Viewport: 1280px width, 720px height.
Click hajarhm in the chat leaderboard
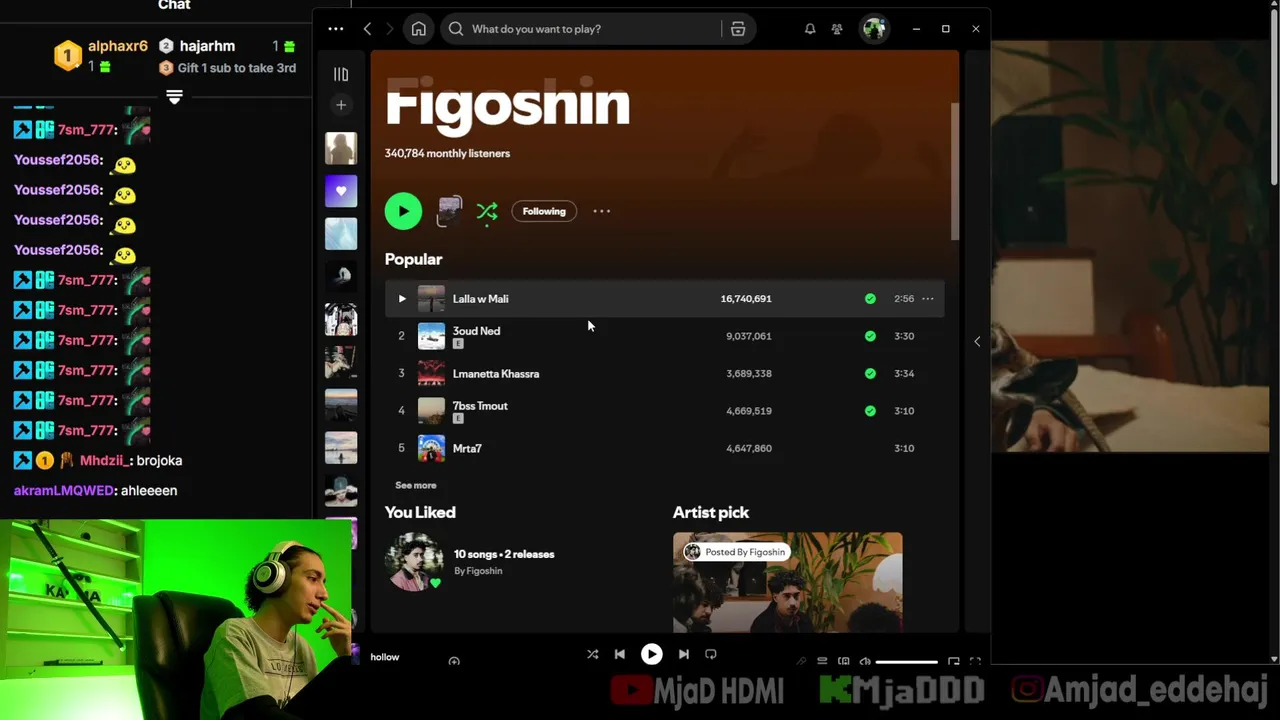[x=207, y=46]
